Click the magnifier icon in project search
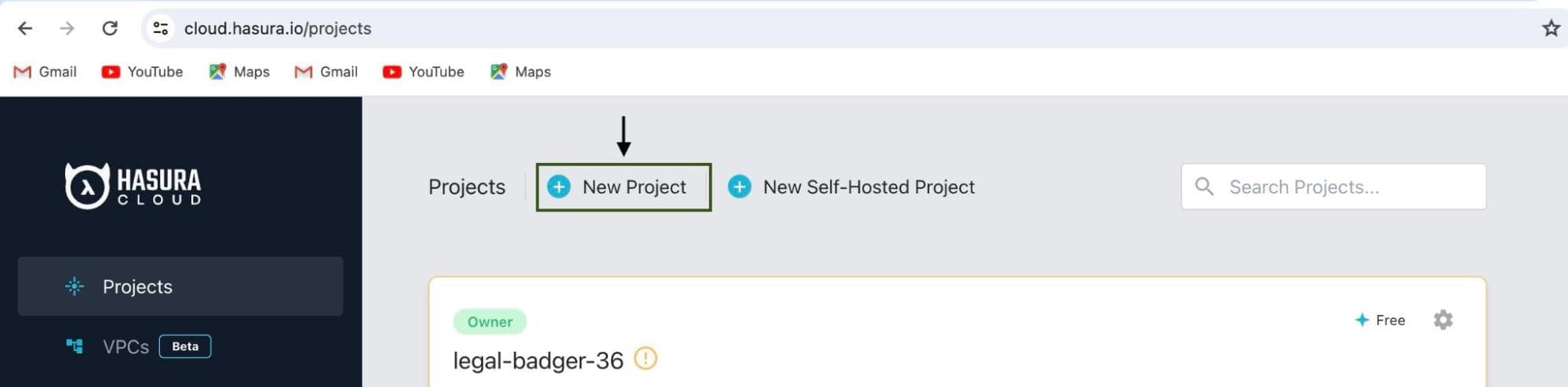The height and width of the screenshot is (387, 1568). (x=1203, y=186)
